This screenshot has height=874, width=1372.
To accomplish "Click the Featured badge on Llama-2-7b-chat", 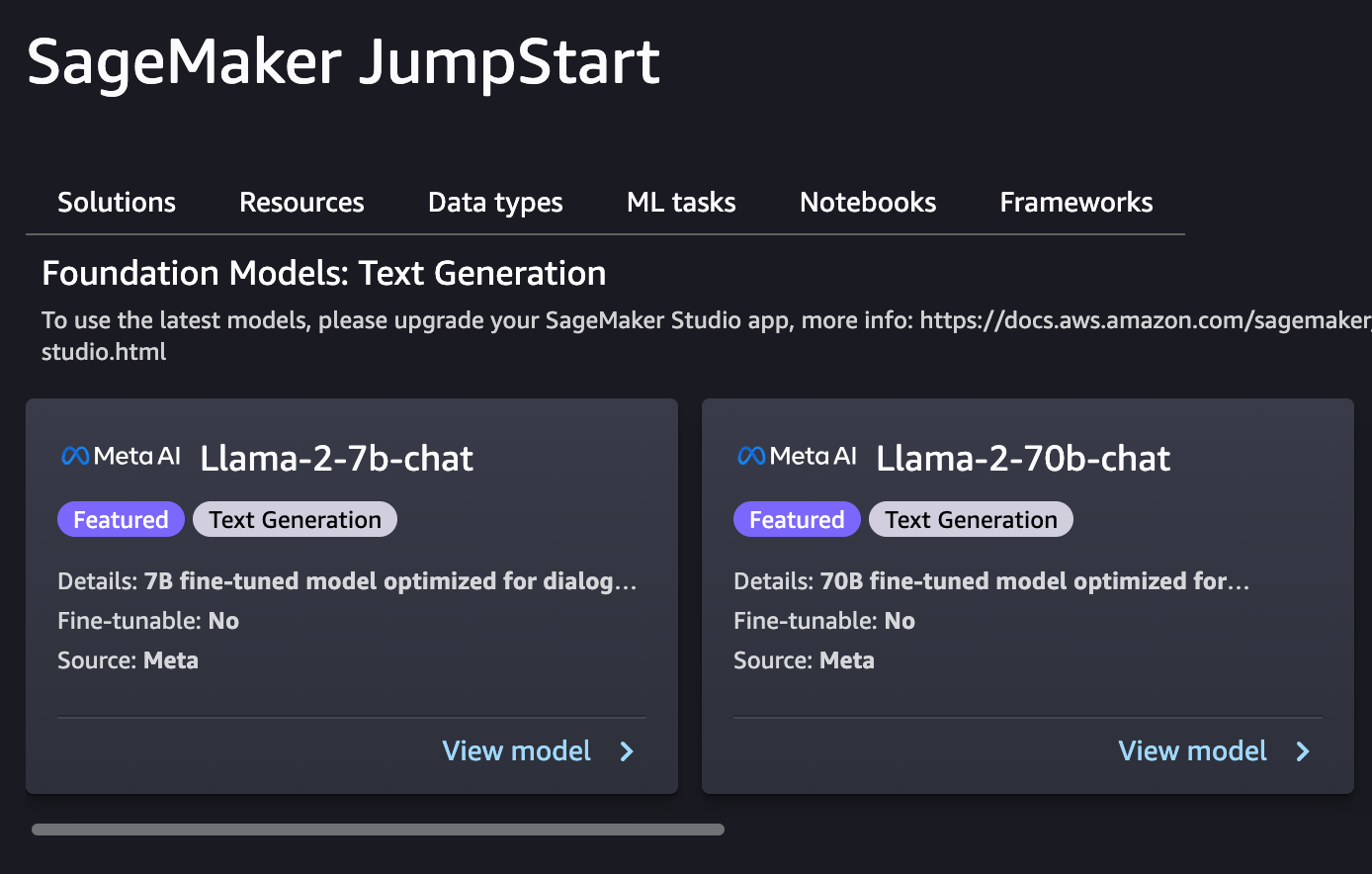I will pos(121,520).
